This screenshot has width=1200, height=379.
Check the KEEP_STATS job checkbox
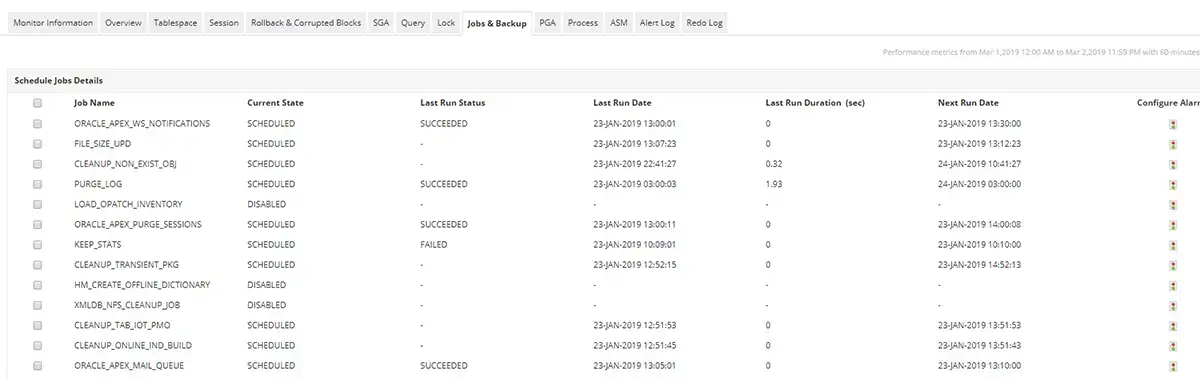click(x=37, y=245)
